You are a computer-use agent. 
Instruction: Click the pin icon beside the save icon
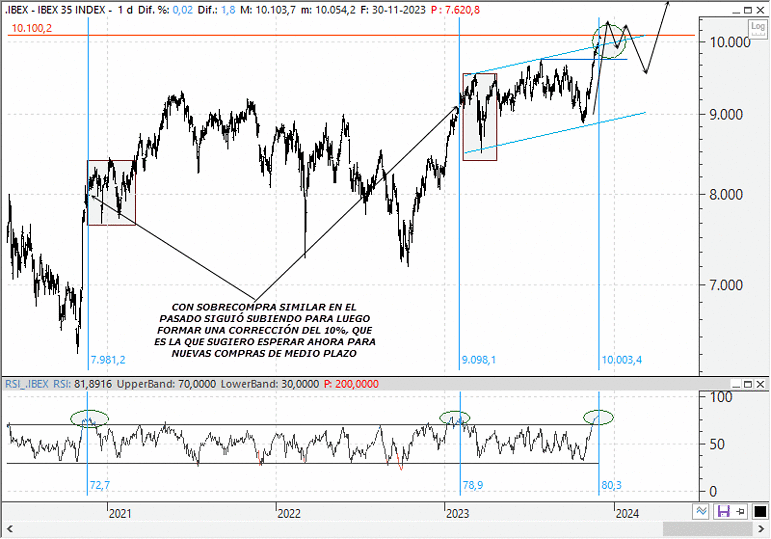(741, 511)
